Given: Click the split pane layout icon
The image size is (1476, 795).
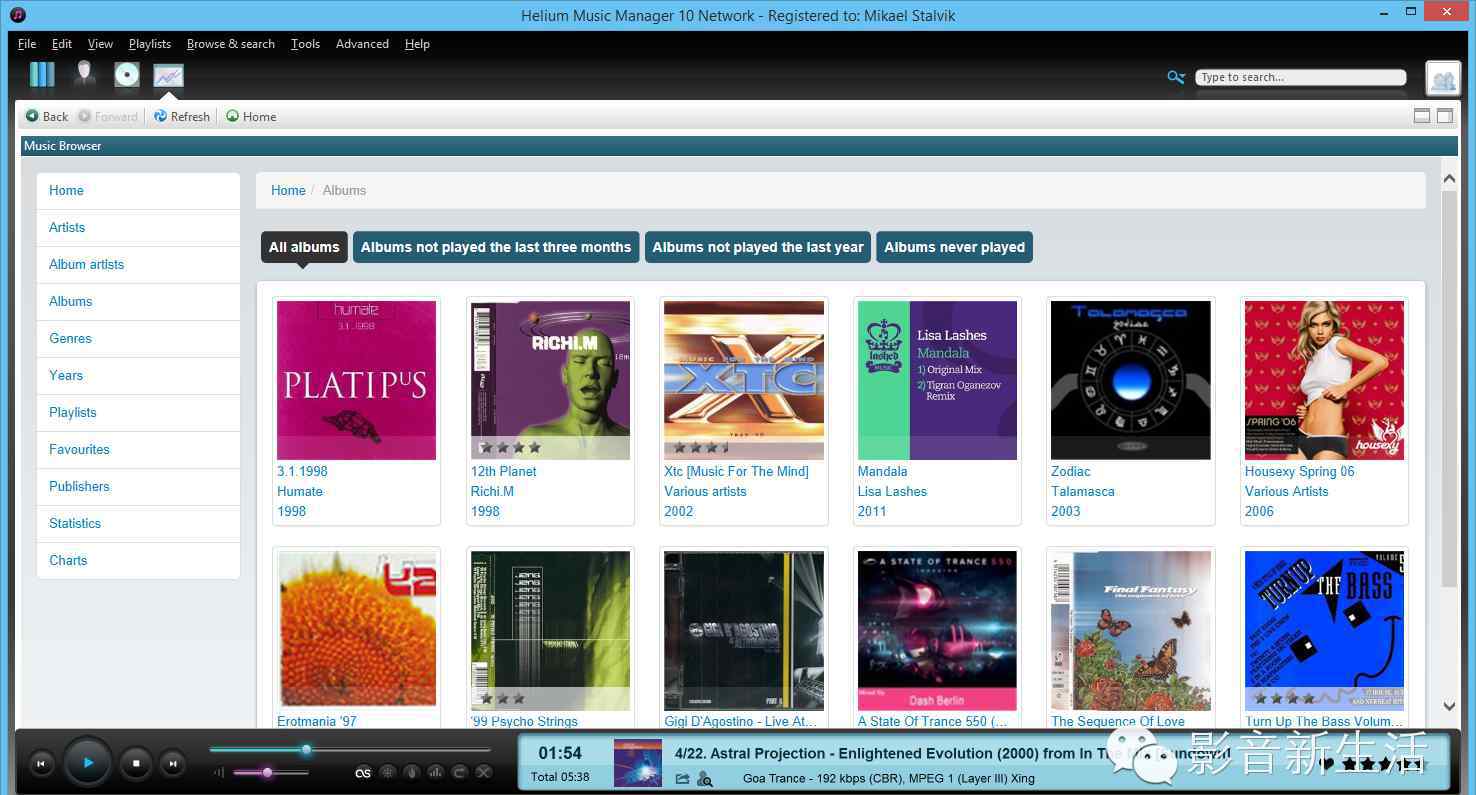Looking at the screenshot, I should 1422,116.
